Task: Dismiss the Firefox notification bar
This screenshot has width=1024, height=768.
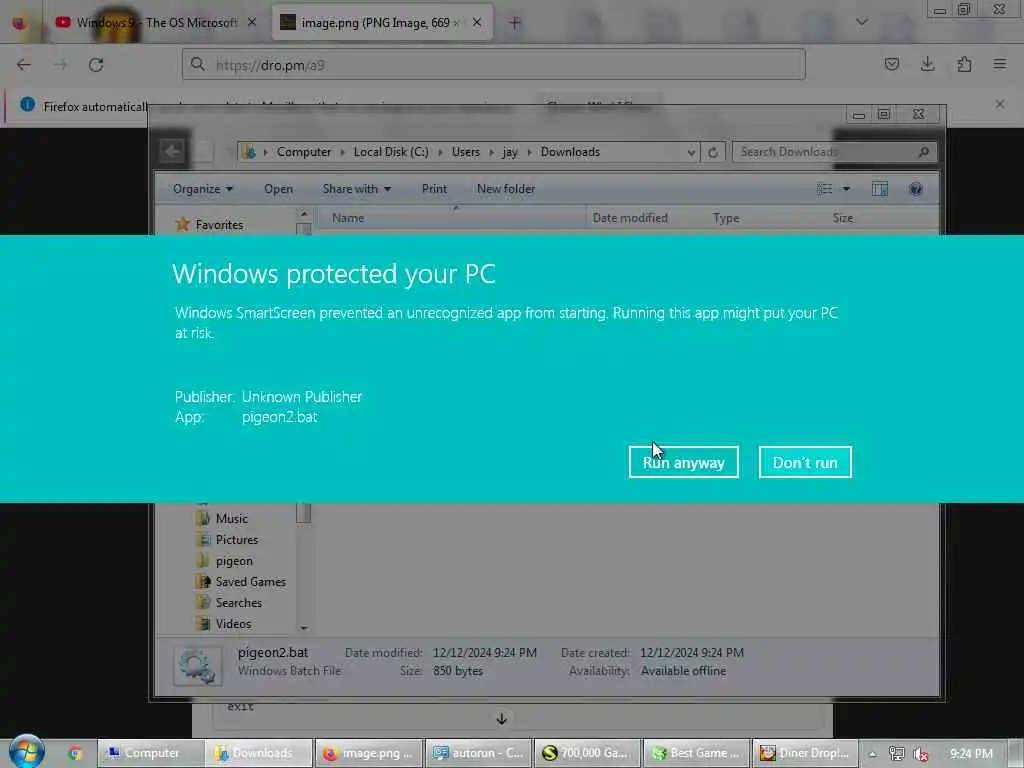Action: point(1000,104)
